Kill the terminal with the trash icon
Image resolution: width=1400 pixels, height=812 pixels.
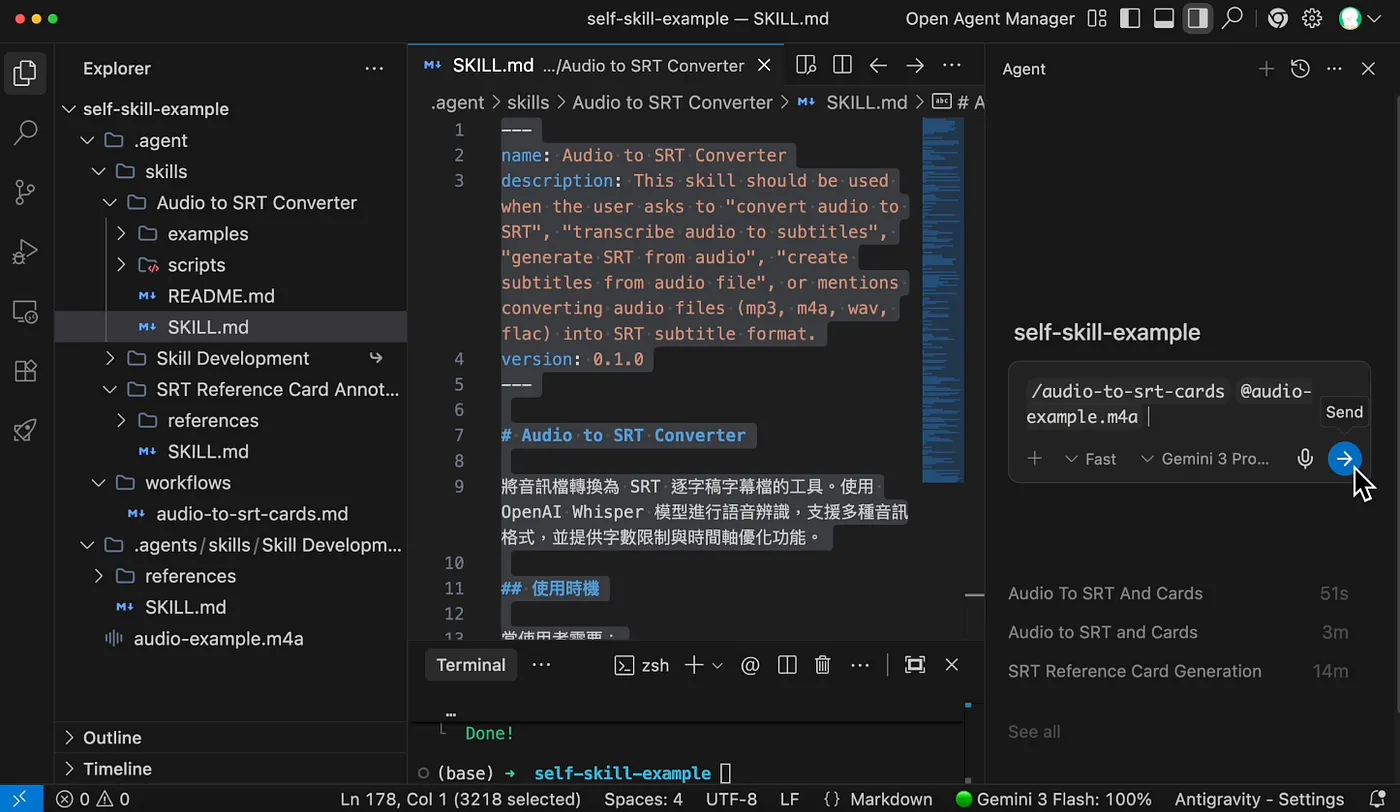point(822,665)
